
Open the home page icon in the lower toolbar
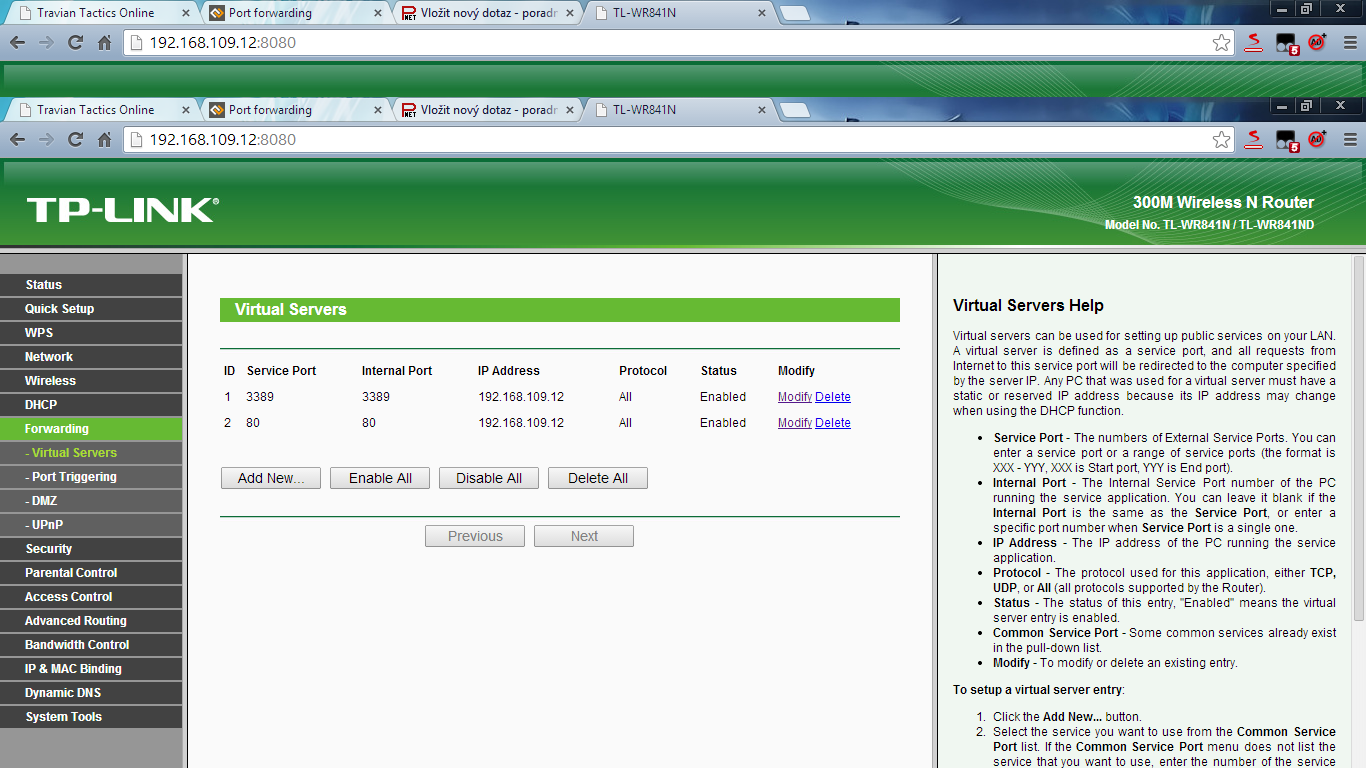click(104, 140)
